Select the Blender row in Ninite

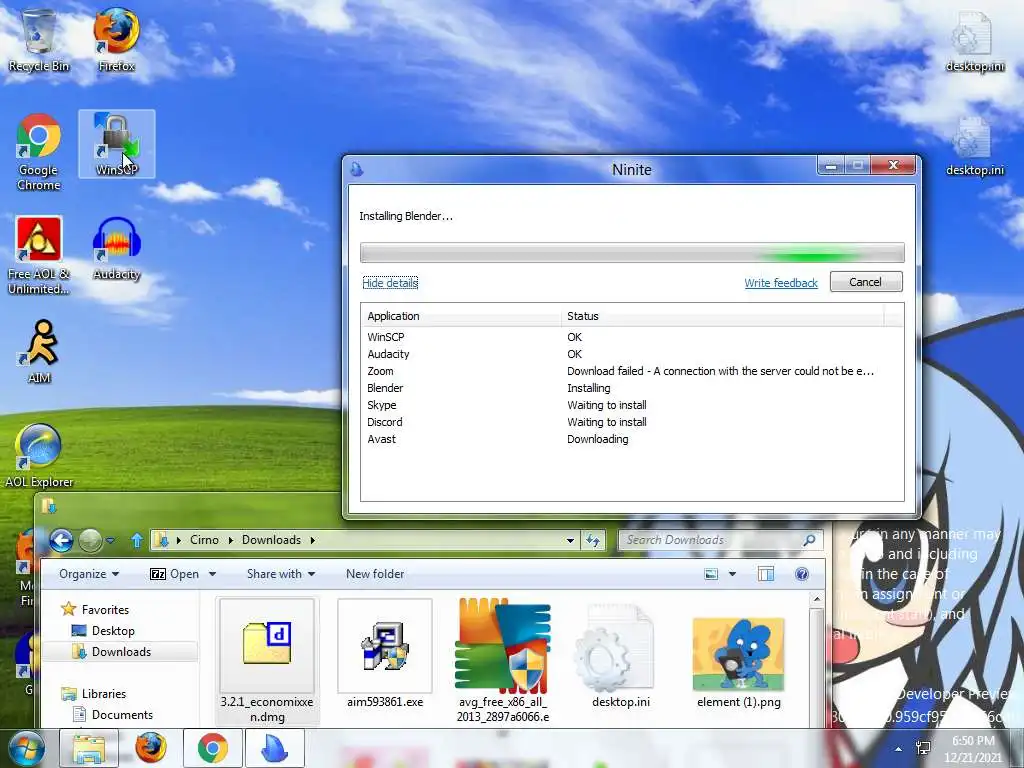click(632, 388)
